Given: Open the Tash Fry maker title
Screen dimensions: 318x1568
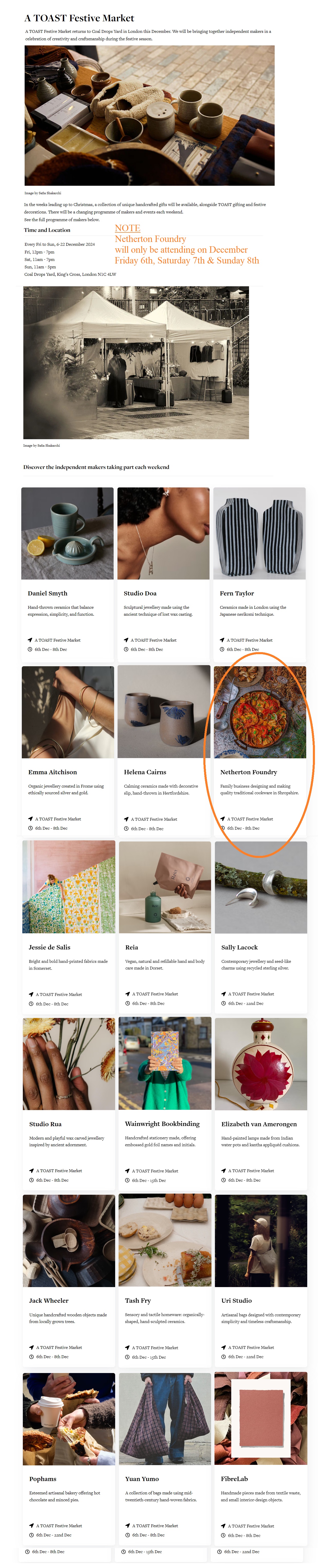Looking at the screenshot, I should 138,1300.
